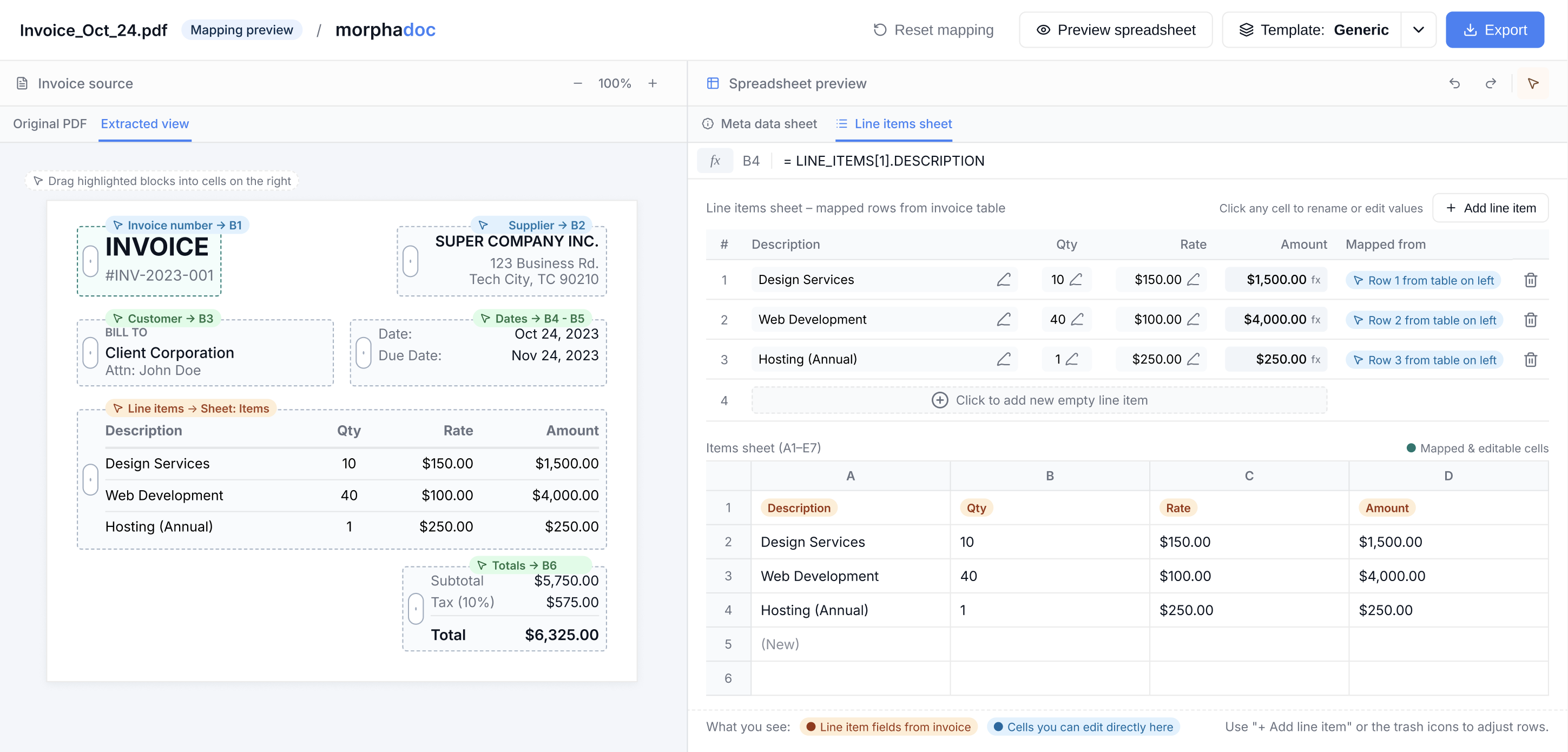Delete the Hosting (Annual) line item
The width and height of the screenshot is (1568, 752).
1530,360
